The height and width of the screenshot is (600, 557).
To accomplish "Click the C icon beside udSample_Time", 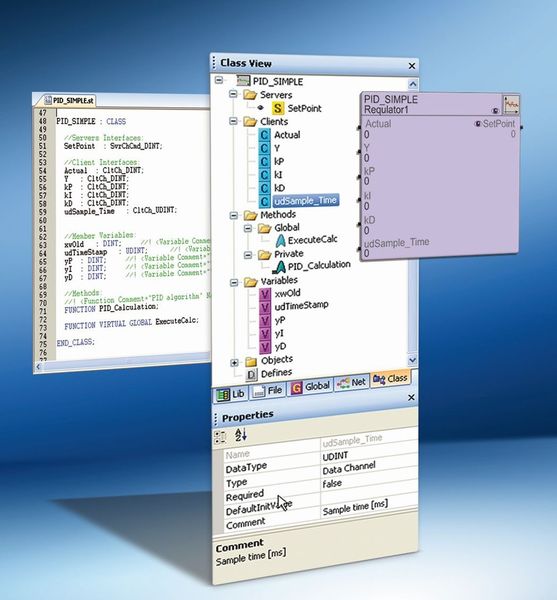I will (264, 201).
